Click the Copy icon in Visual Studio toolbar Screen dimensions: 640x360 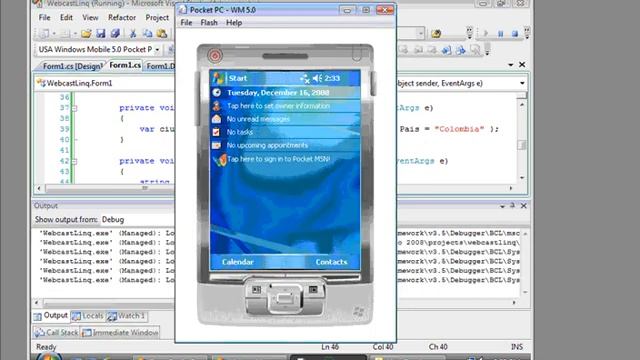click(x=147, y=33)
